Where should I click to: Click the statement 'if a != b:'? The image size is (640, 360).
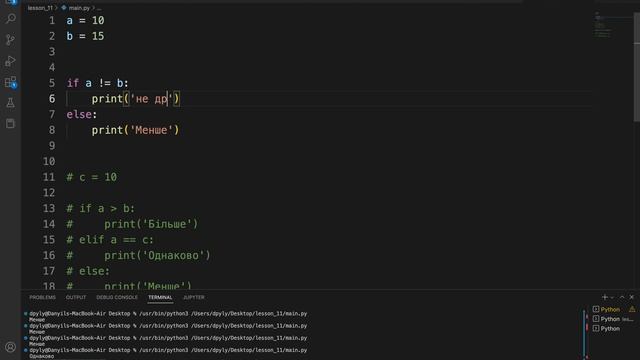(x=98, y=83)
